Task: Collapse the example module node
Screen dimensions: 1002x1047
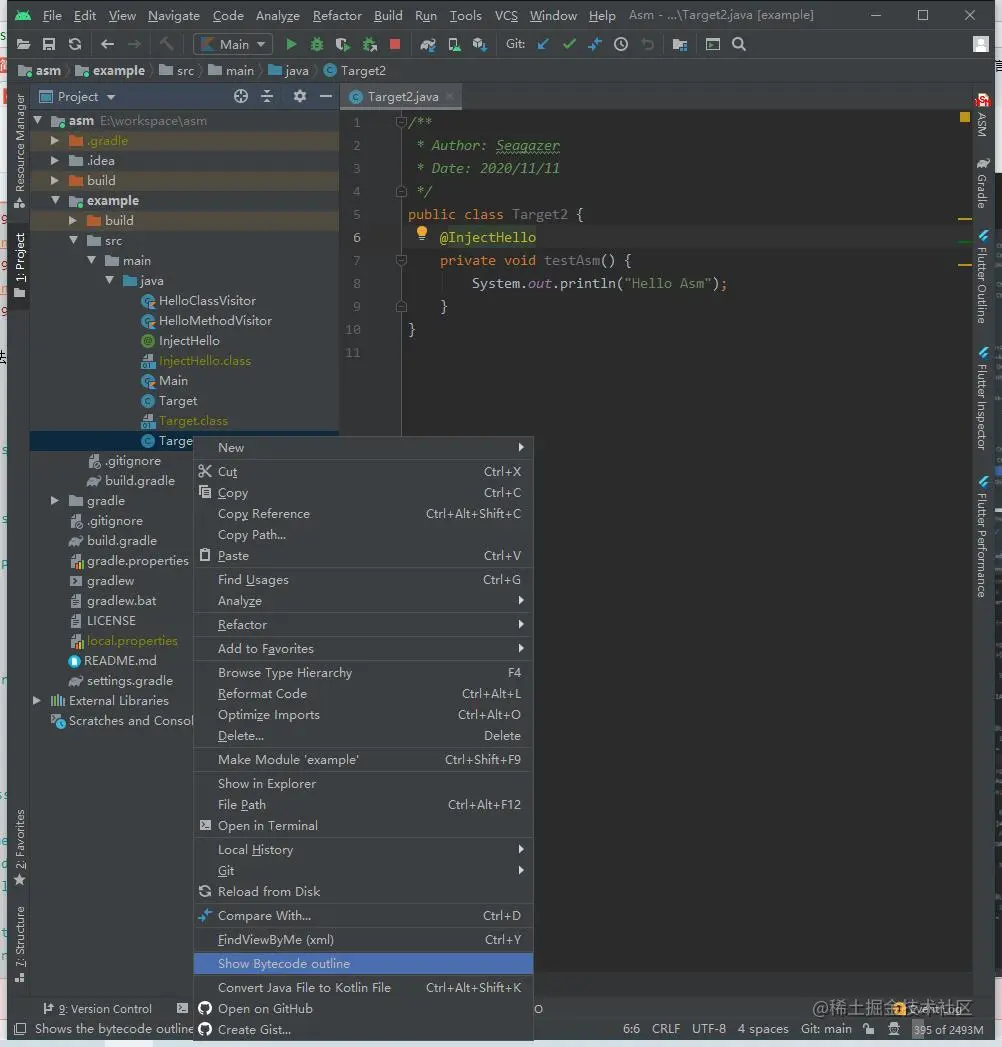Action: coord(55,200)
